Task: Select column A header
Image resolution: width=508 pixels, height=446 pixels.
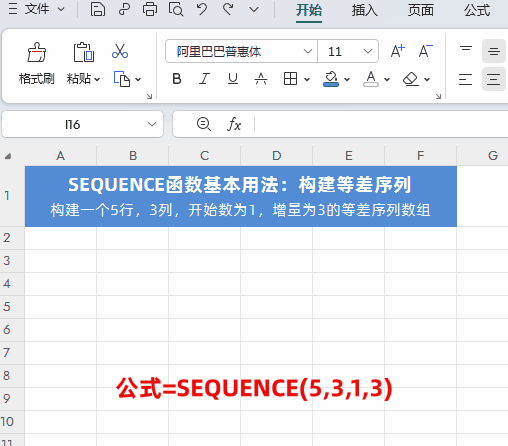Action: [60, 156]
